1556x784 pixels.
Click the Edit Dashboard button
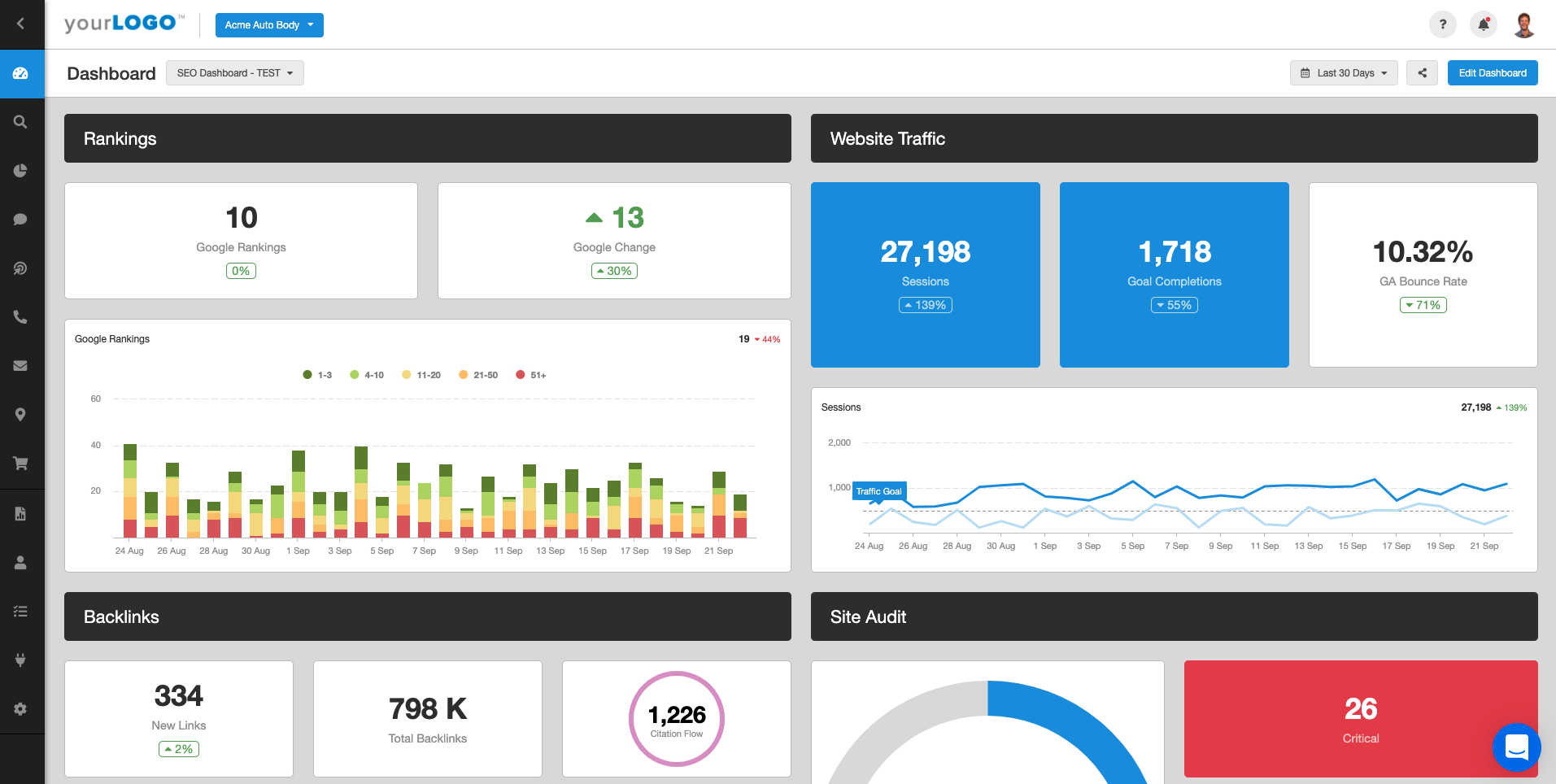click(x=1493, y=72)
